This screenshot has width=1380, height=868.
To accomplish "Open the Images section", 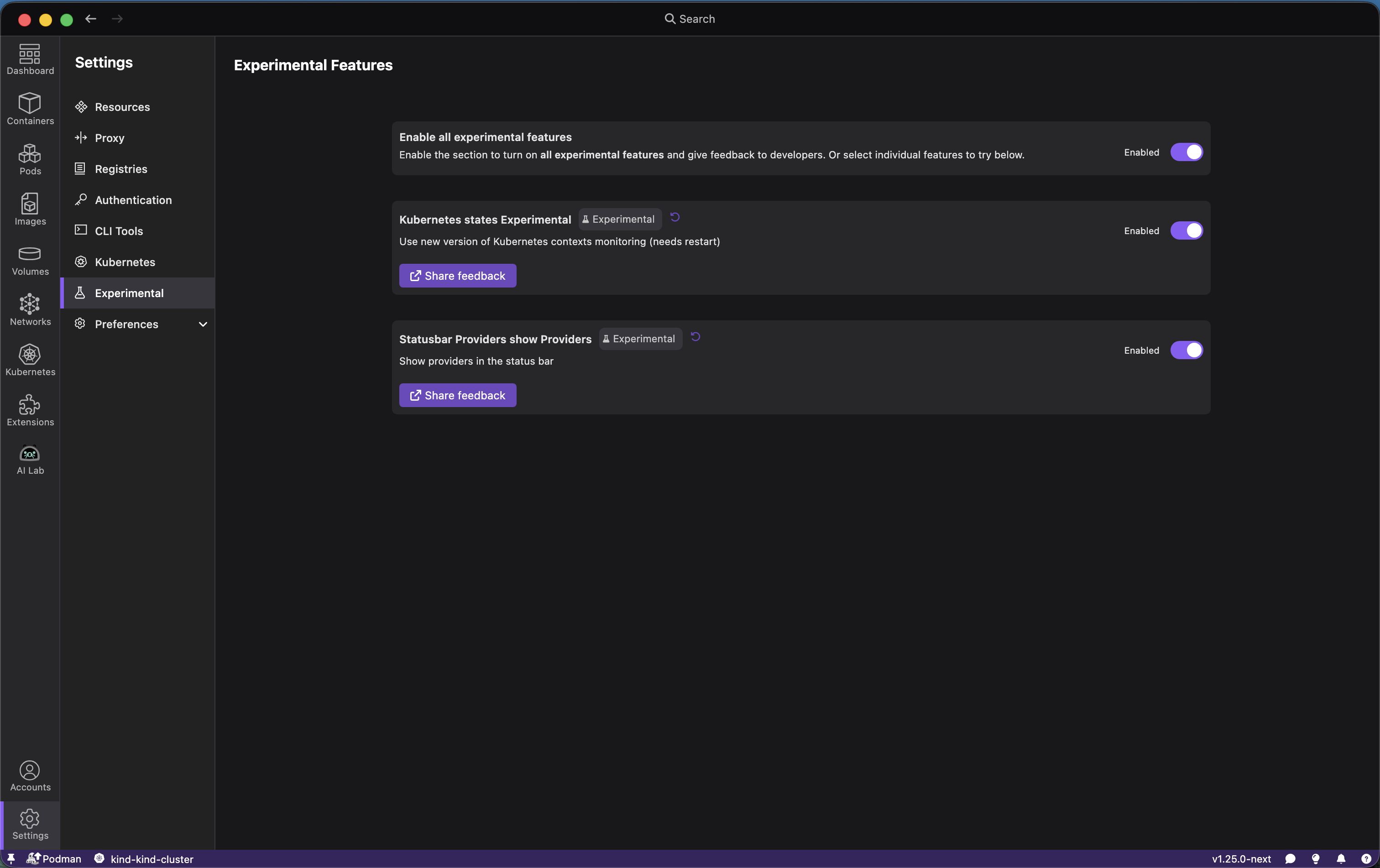I will [30, 209].
